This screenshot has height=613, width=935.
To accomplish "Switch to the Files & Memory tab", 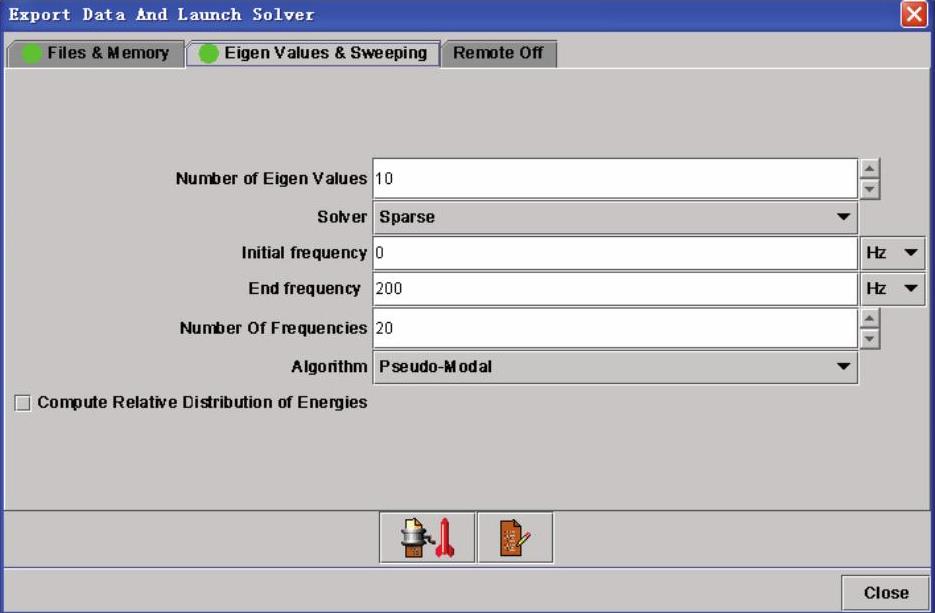I will point(96,53).
